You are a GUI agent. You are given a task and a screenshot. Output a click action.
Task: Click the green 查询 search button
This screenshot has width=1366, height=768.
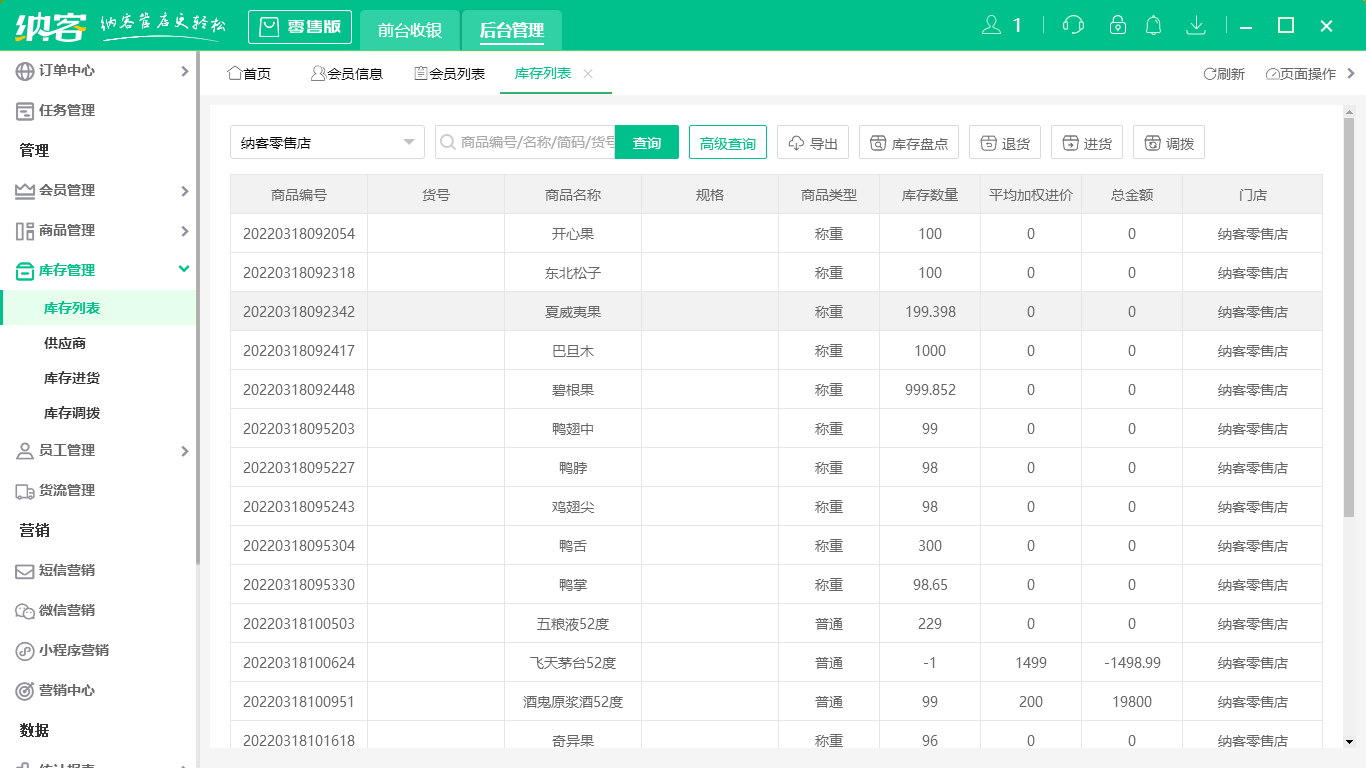coord(647,143)
